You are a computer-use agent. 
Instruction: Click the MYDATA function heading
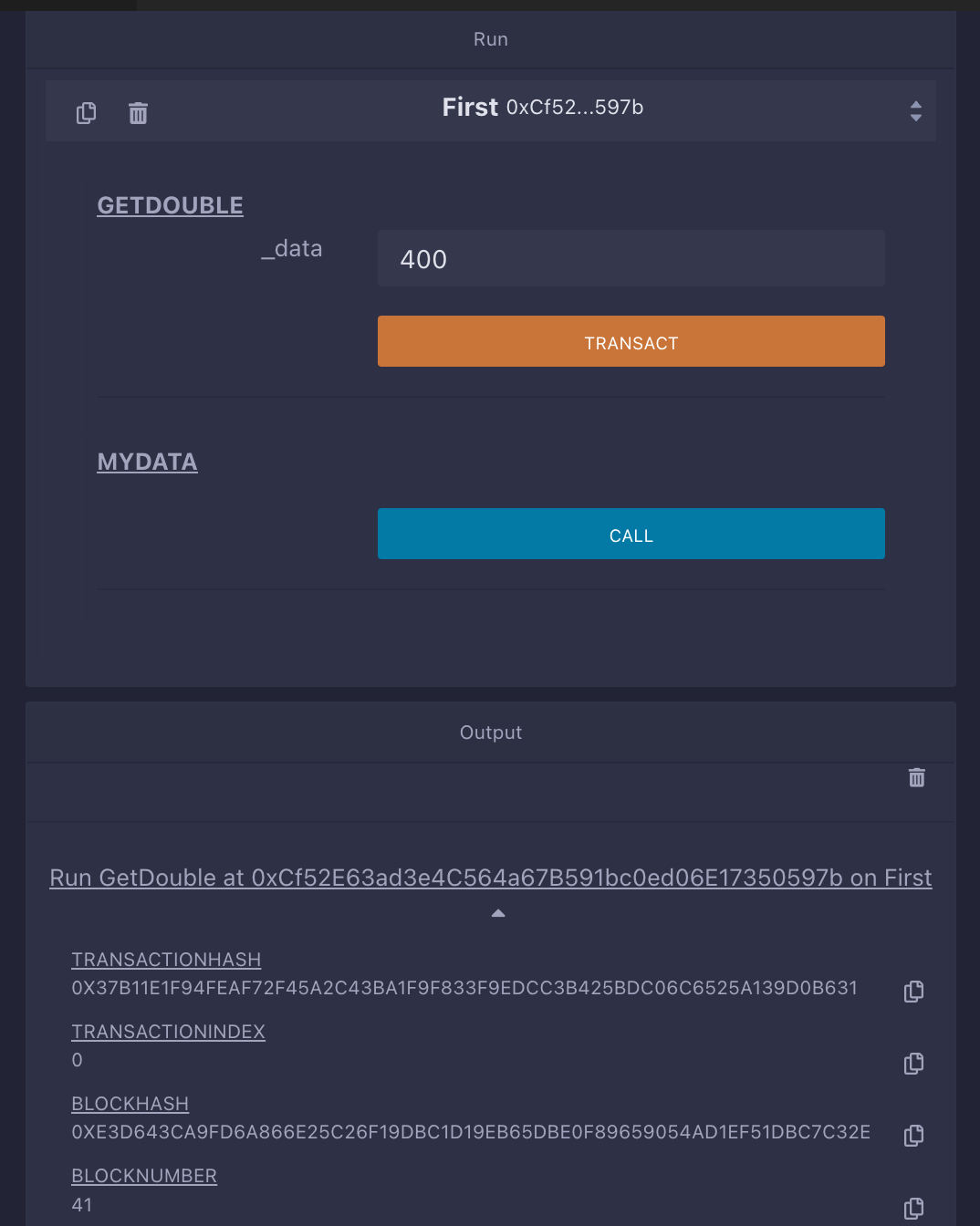(x=148, y=462)
